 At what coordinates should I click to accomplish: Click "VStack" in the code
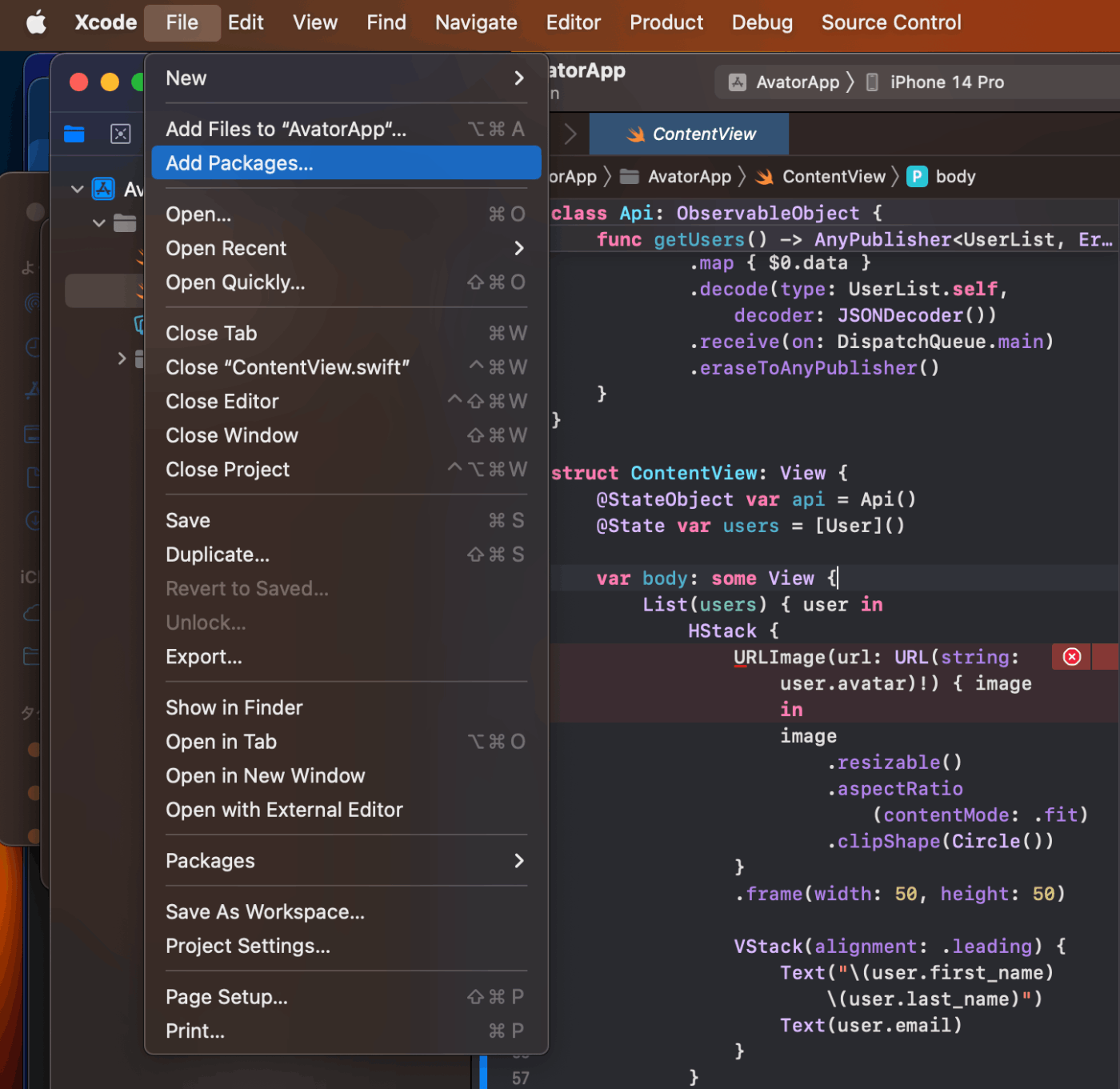tap(768, 947)
